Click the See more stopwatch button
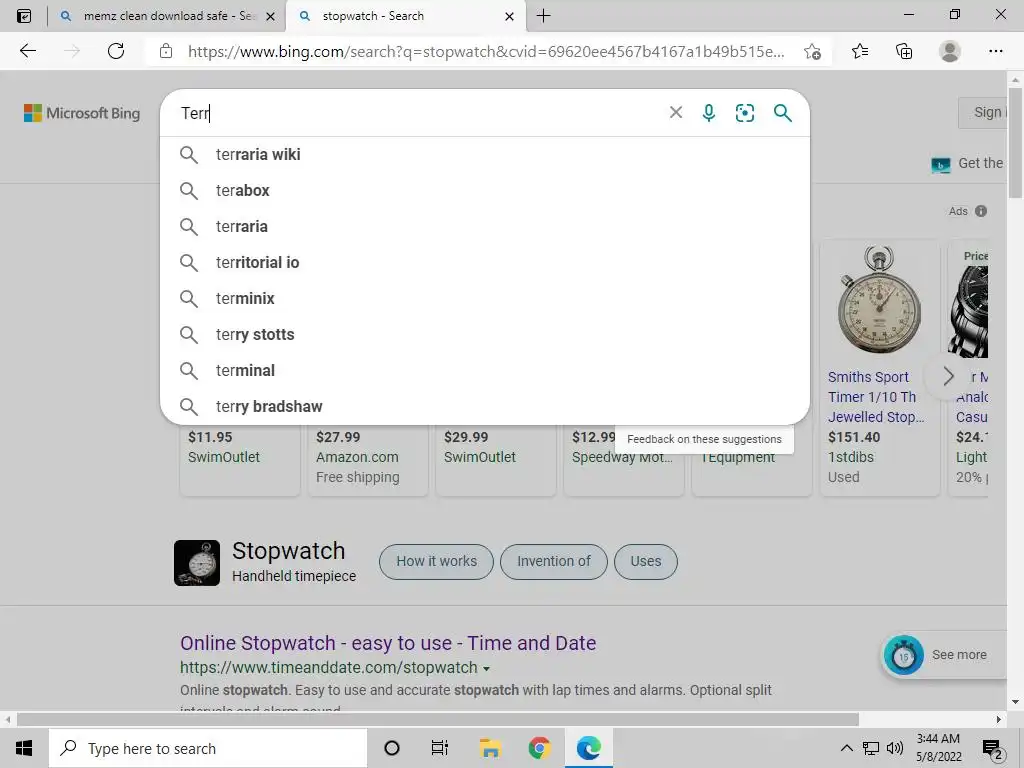Viewport: 1024px width, 768px height. pos(942,654)
